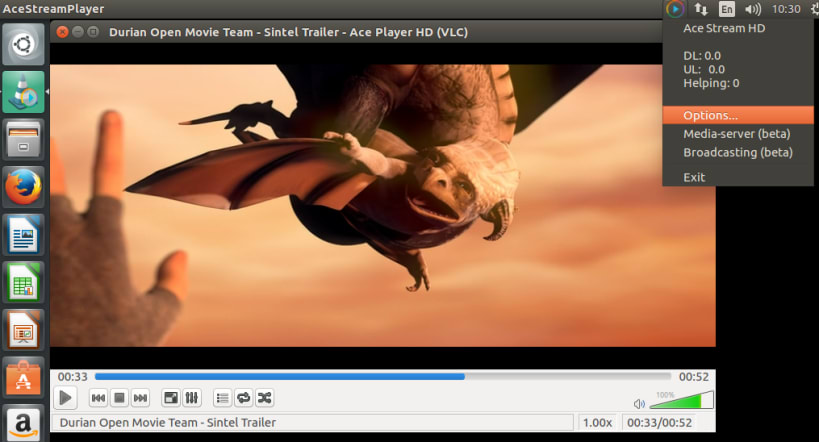Launch LibreOffice Calc from launcher
Screen dimensions: 819x442
coord(24,283)
